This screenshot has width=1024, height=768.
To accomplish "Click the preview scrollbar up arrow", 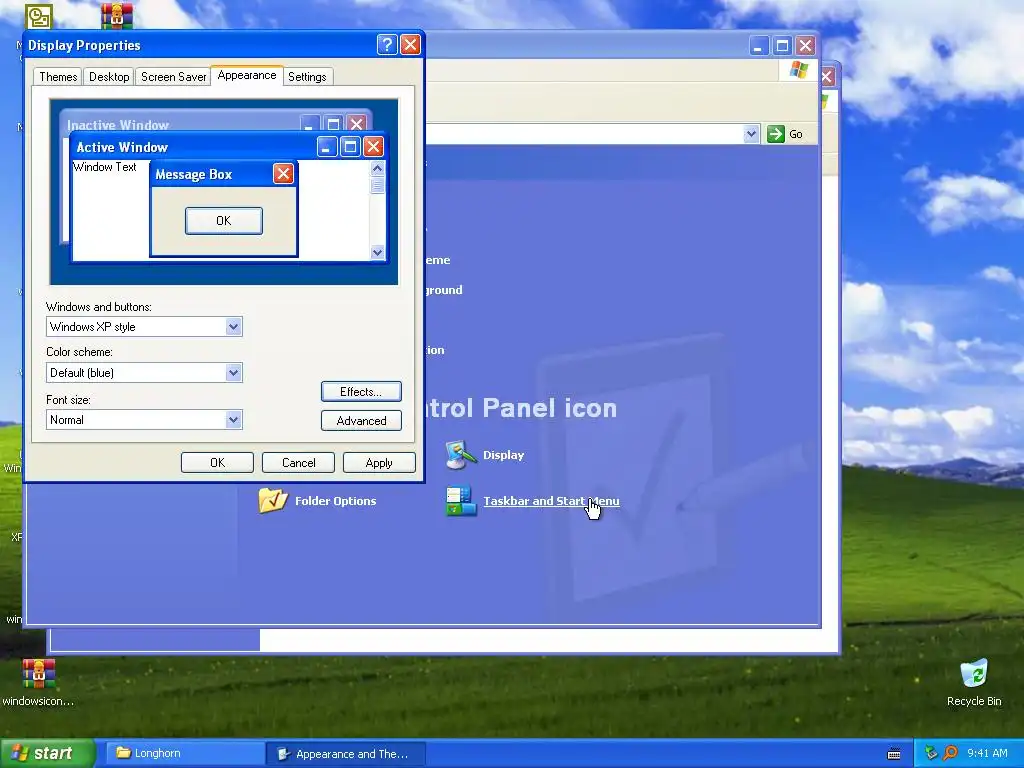I will [x=377, y=168].
